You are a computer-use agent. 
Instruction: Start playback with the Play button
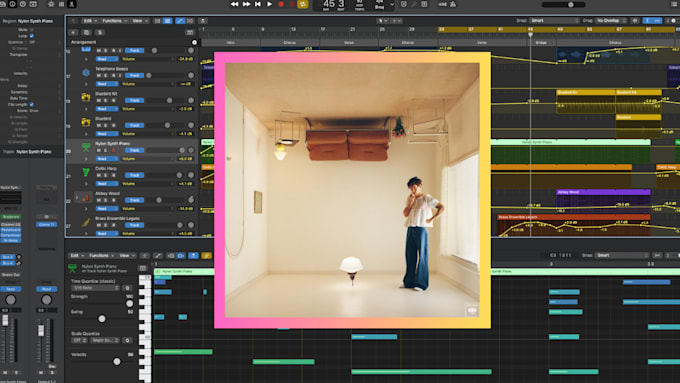[269, 4]
